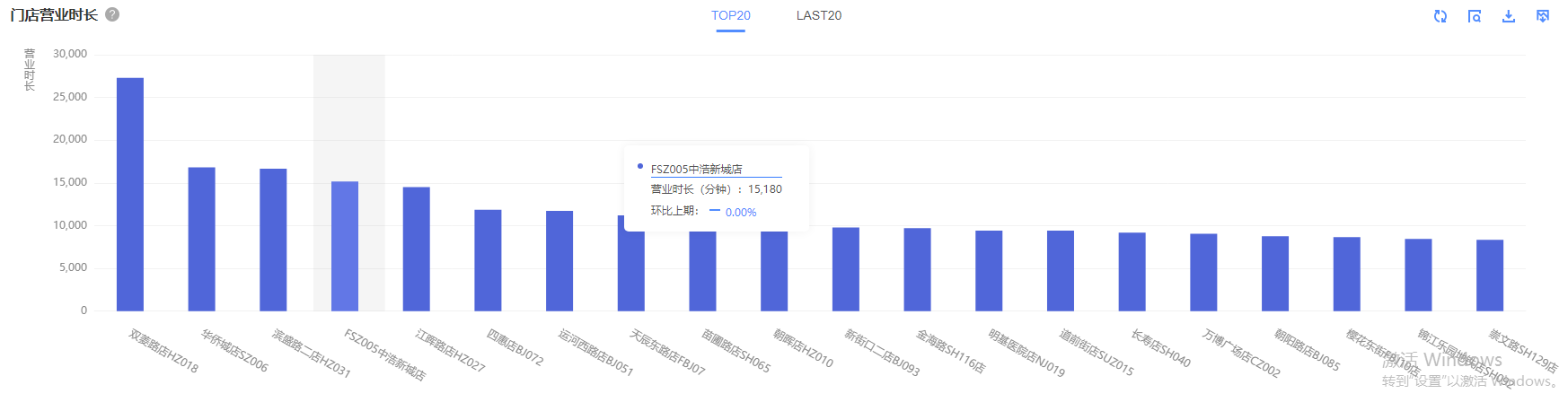Image resolution: width=1568 pixels, height=411 pixels.
Task: Select the bar for 金海路SH116店
Action: [917, 270]
